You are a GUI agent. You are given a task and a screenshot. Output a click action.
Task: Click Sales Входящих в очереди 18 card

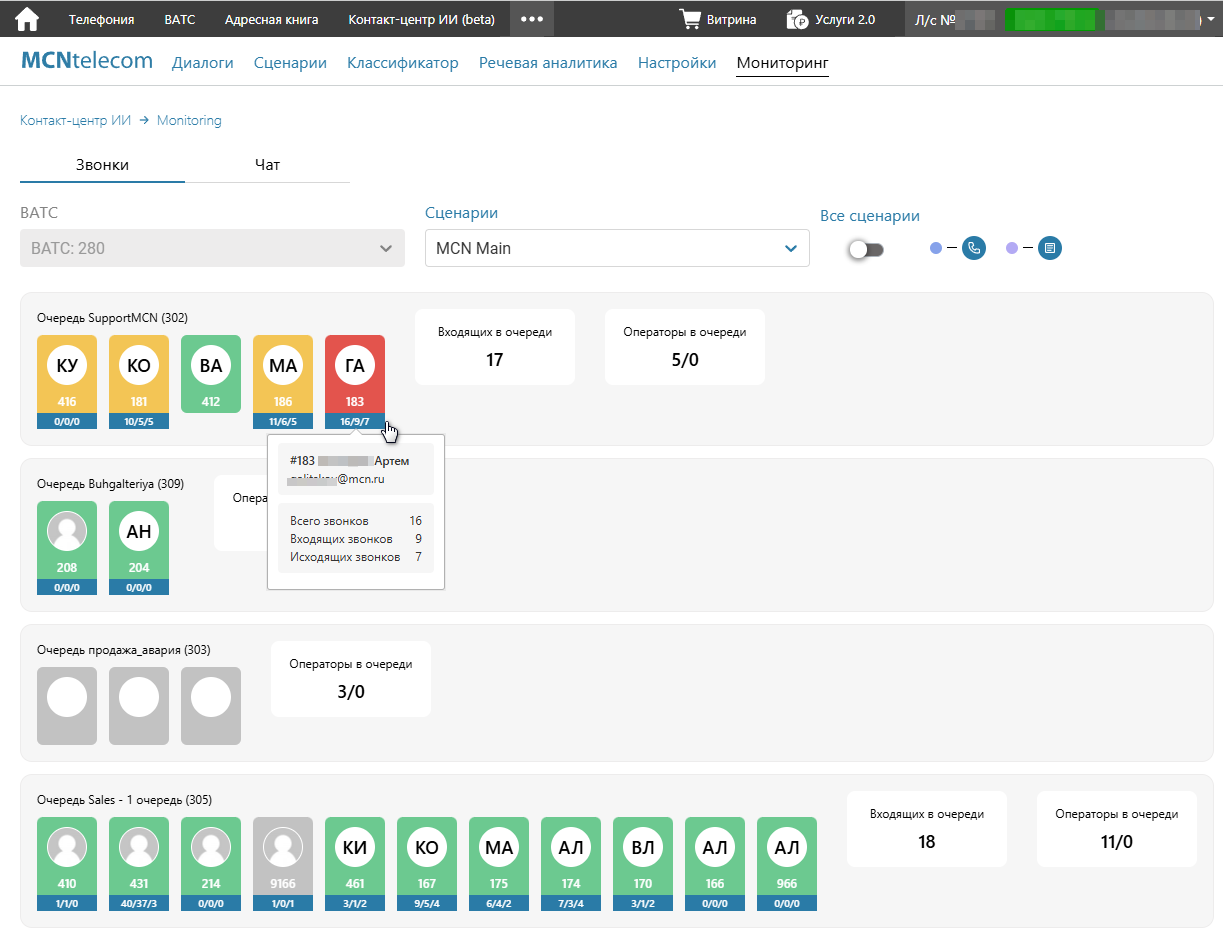pyautogui.click(x=927, y=829)
